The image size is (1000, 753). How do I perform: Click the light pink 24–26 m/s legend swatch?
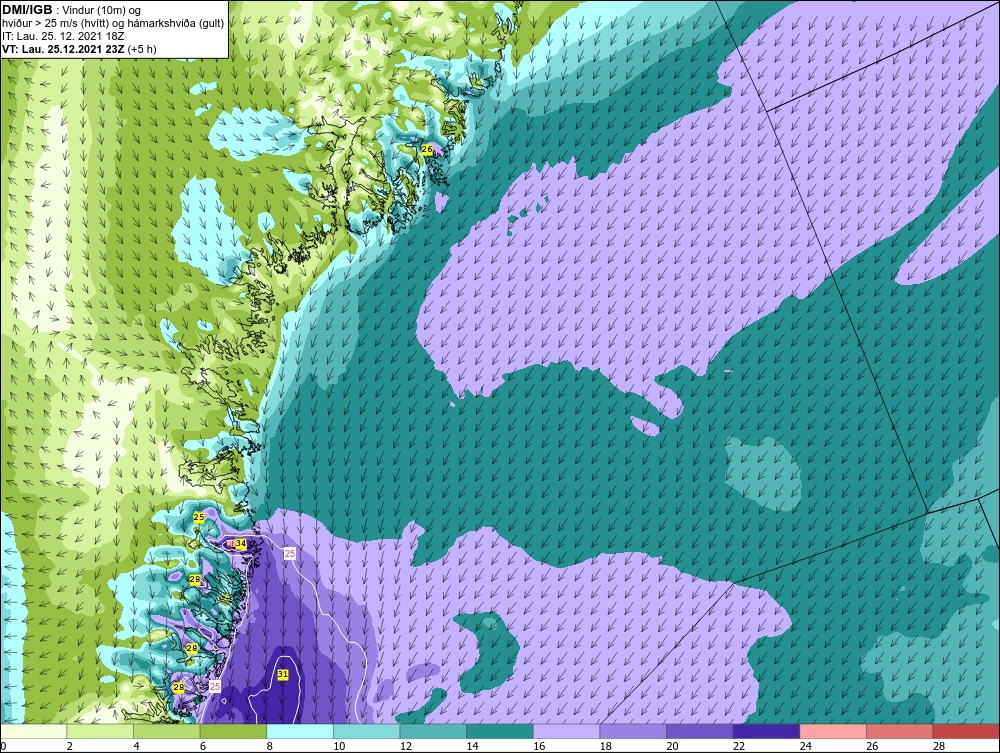[x=833, y=731]
